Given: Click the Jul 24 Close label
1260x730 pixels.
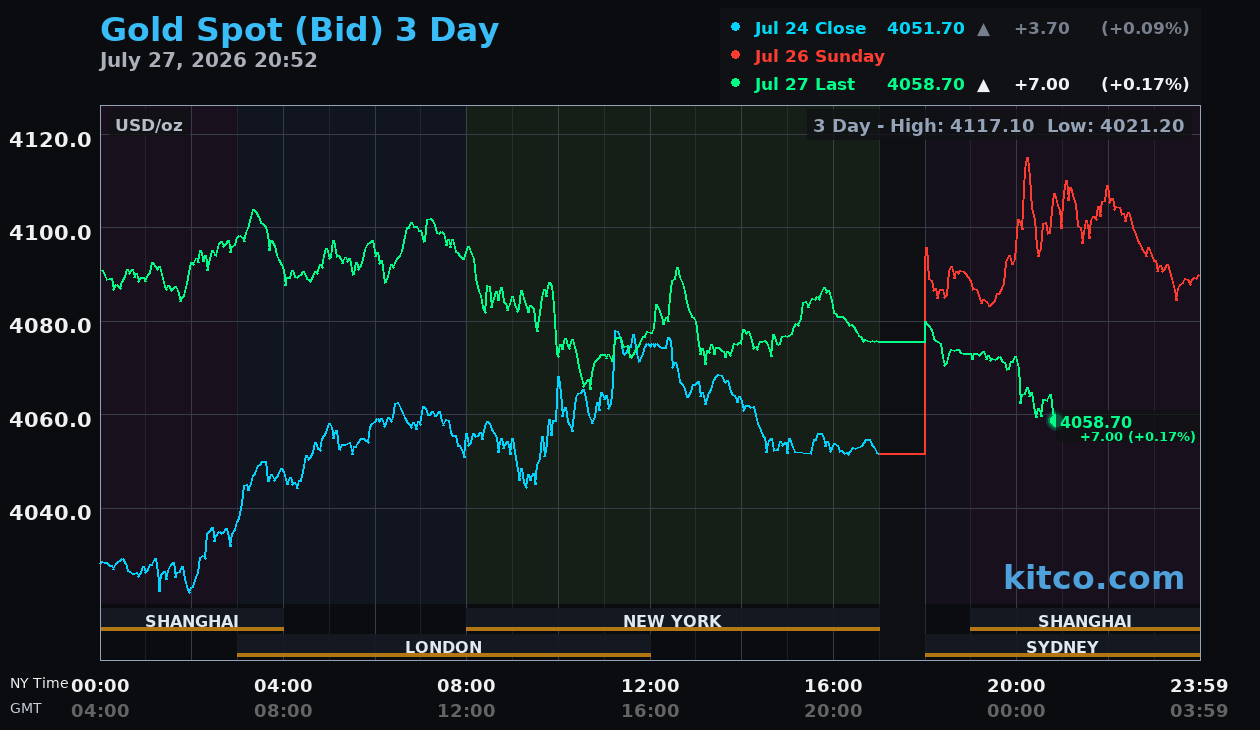Looking at the screenshot, I should pyautogui.click(x=810, y=28).
